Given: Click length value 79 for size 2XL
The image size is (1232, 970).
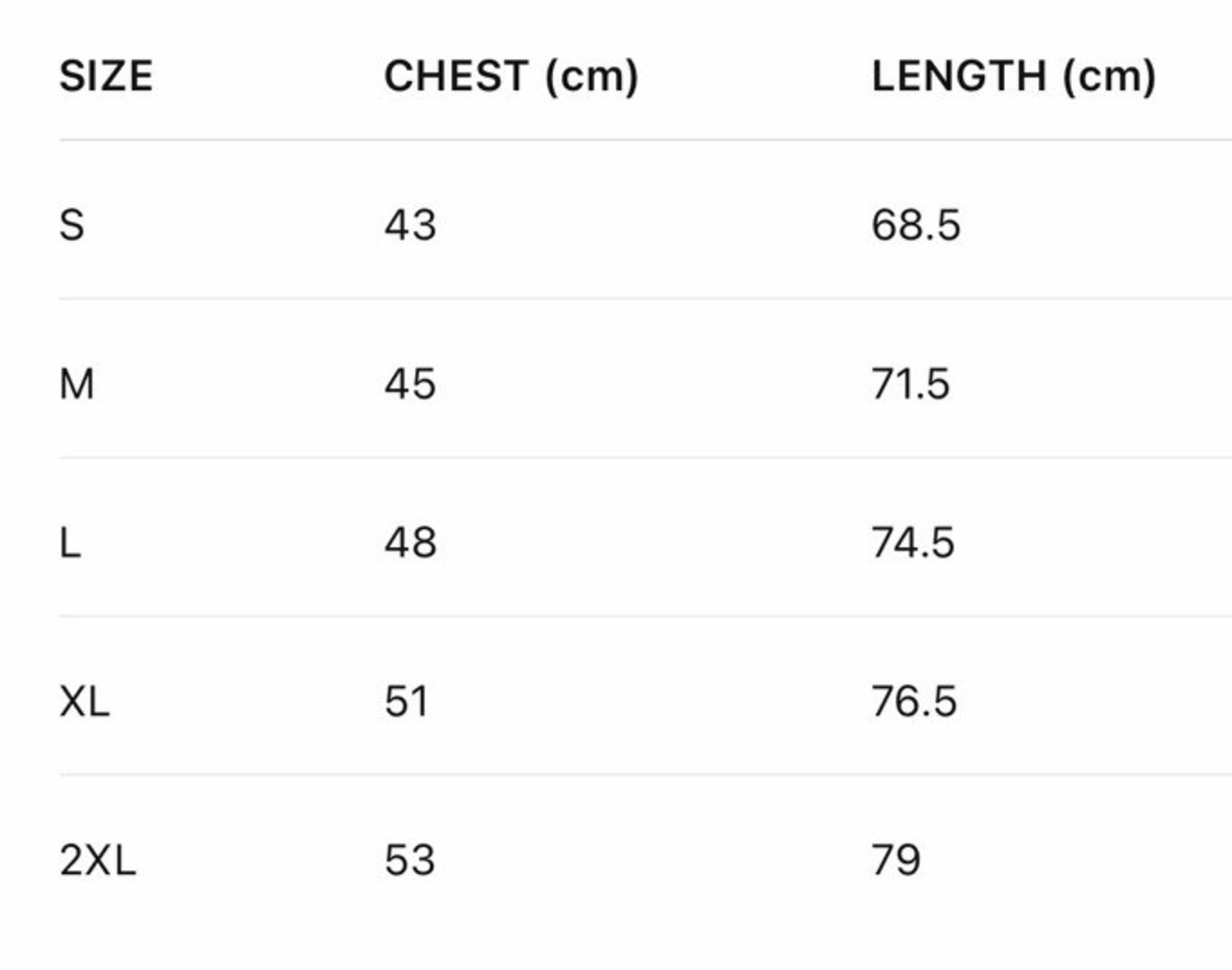Looking at the screenshot, I should [896, 860].
